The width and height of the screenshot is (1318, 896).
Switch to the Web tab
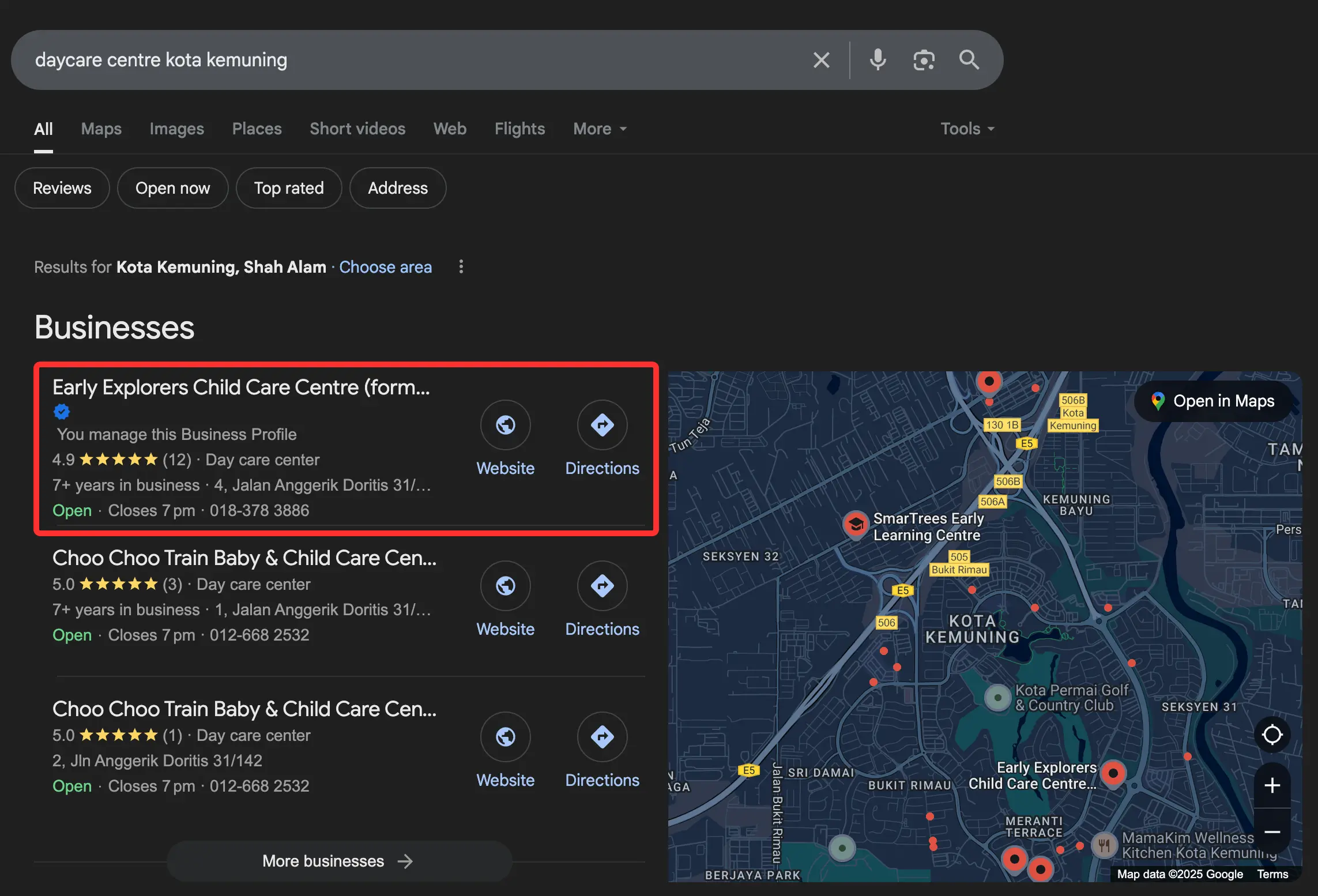pyautogui.click(x=450, y=129)
